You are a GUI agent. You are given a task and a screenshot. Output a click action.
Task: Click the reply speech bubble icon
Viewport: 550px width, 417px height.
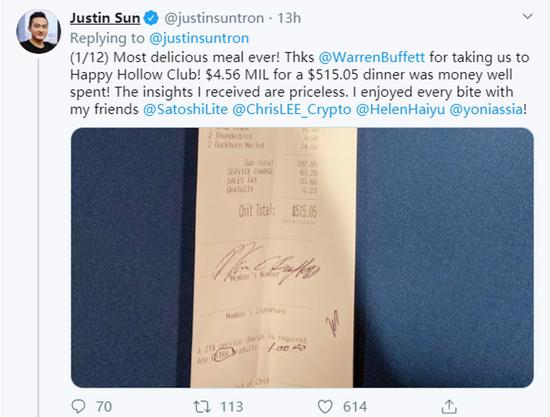coord(78,406)
